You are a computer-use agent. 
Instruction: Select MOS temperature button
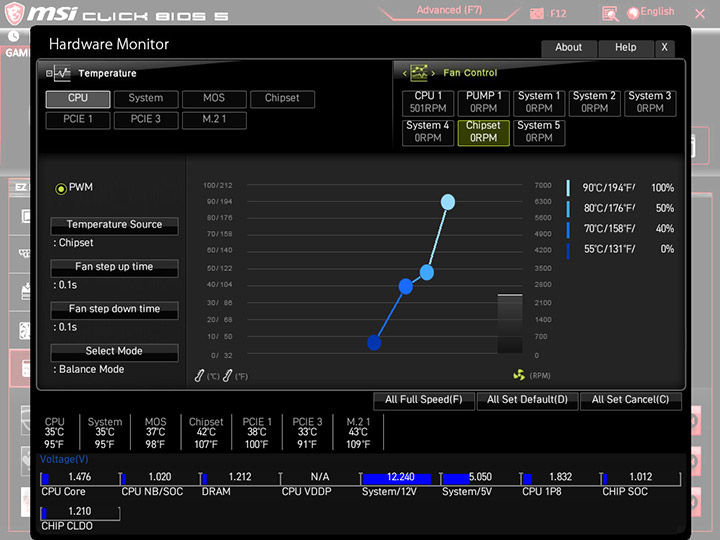tap(214, 99)
